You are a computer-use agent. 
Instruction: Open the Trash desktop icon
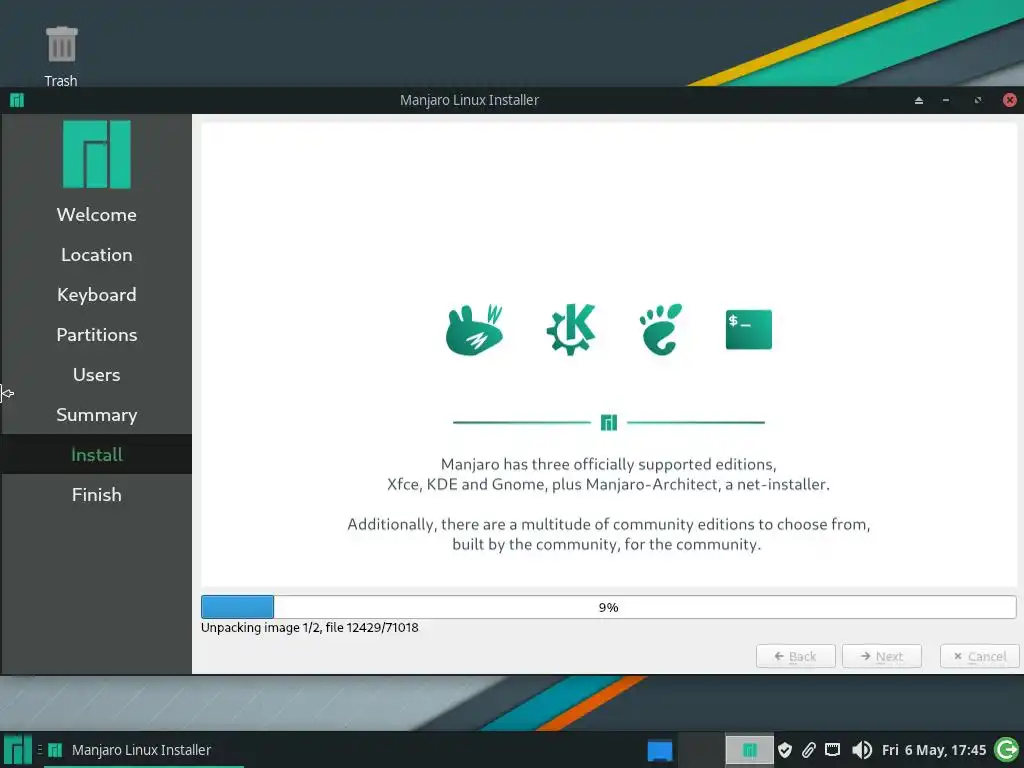pyautogui.click(x=61, y=56)
